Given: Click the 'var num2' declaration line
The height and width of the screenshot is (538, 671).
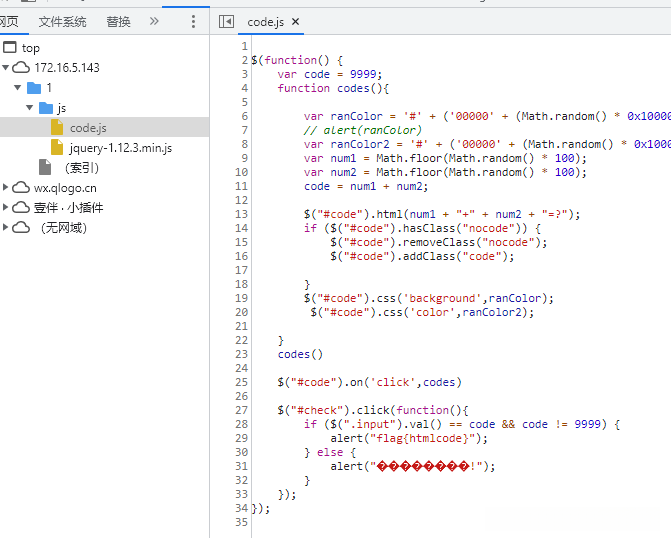Looking at the screenshot, I should coord(445,172).
